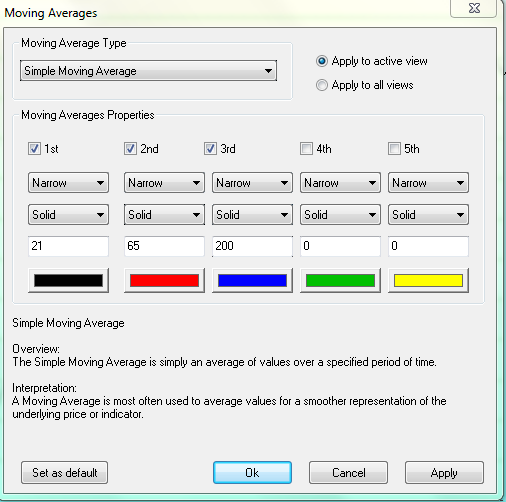Click the Apply button

click(x=444, y=473)
